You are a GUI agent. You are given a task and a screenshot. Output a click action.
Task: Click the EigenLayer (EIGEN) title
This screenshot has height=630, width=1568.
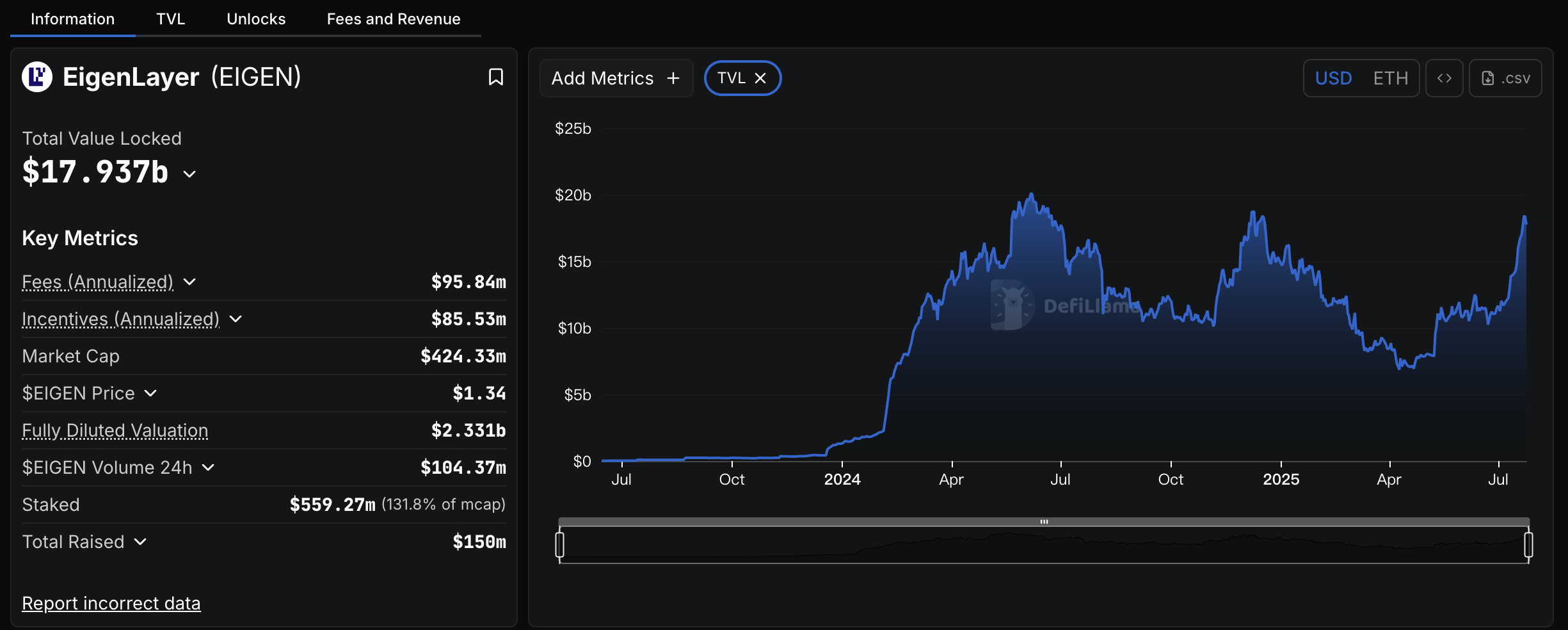(x=182, y=77)
